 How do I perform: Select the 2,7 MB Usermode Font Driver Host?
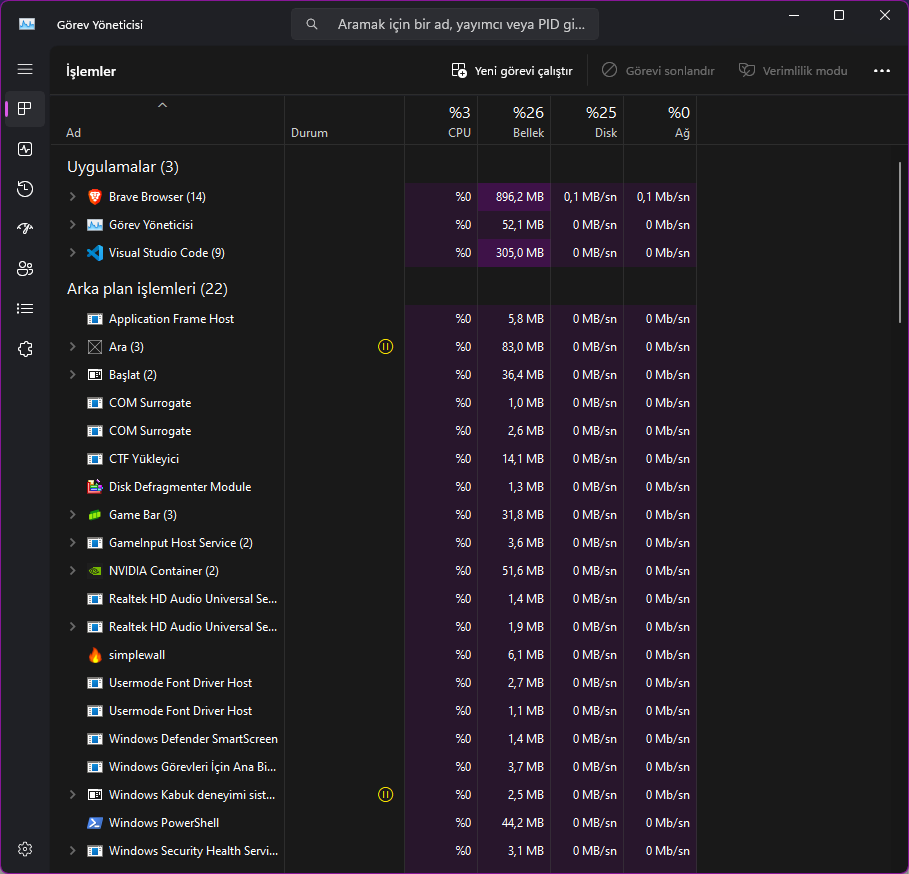[x=374, y=683]
